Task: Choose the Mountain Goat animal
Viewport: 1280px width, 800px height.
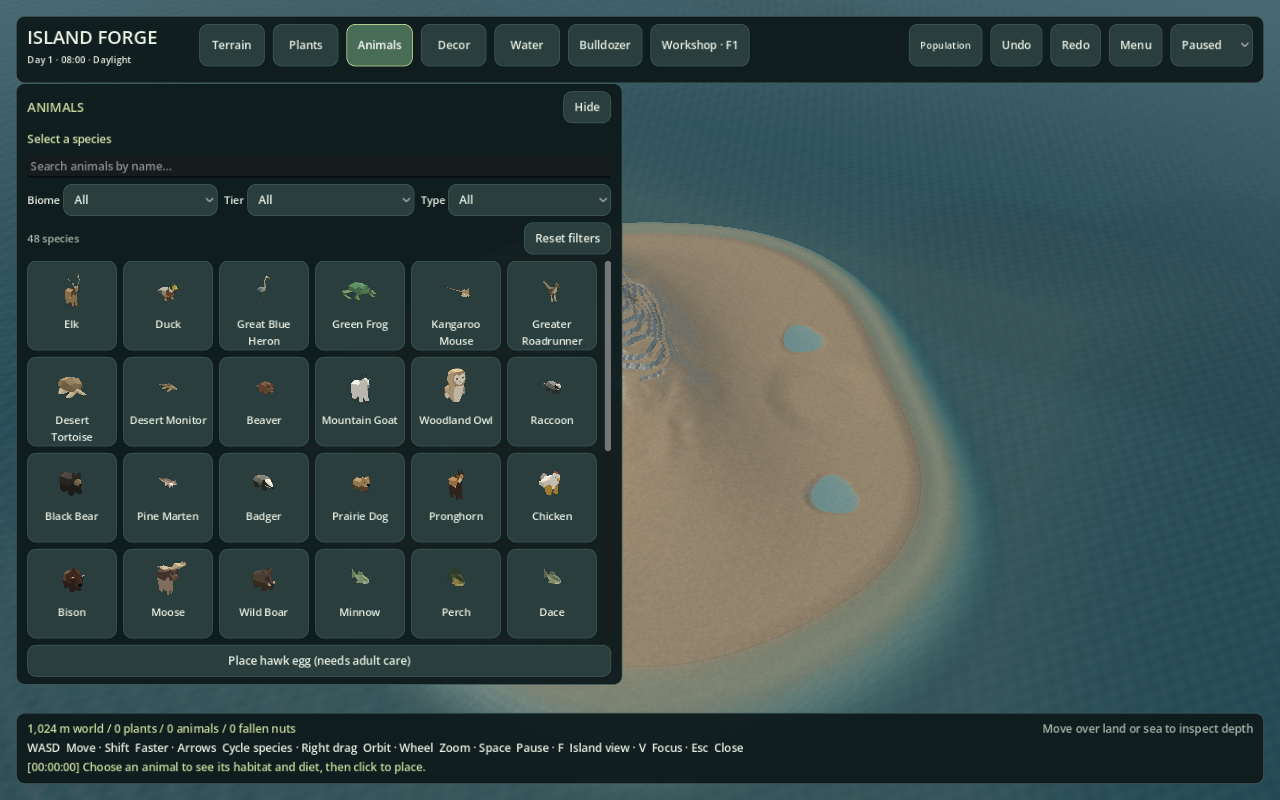Action: [x=360, y=402]
